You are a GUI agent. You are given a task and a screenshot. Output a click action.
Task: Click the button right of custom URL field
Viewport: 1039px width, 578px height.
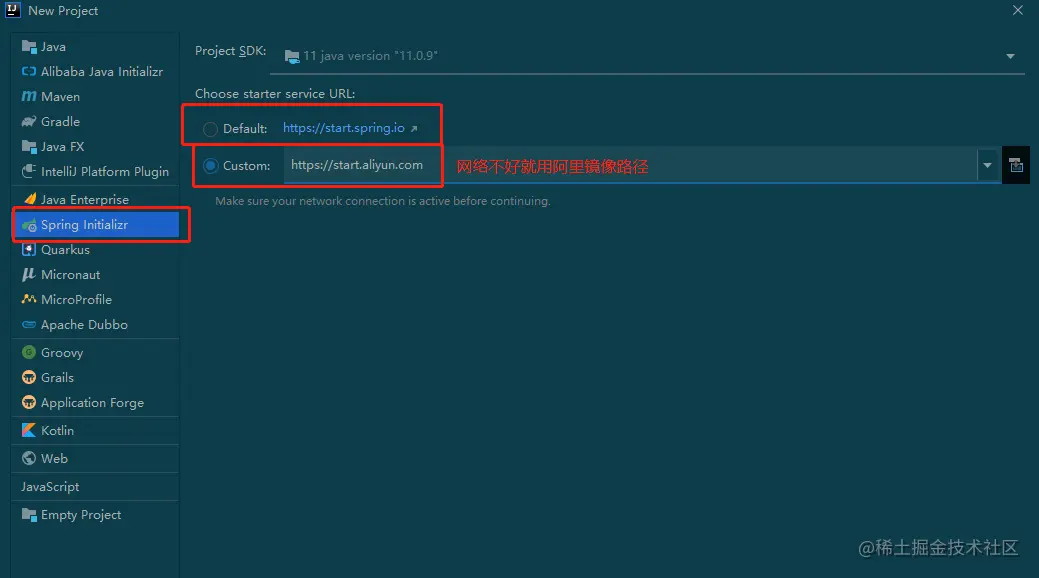(1016, 165)
